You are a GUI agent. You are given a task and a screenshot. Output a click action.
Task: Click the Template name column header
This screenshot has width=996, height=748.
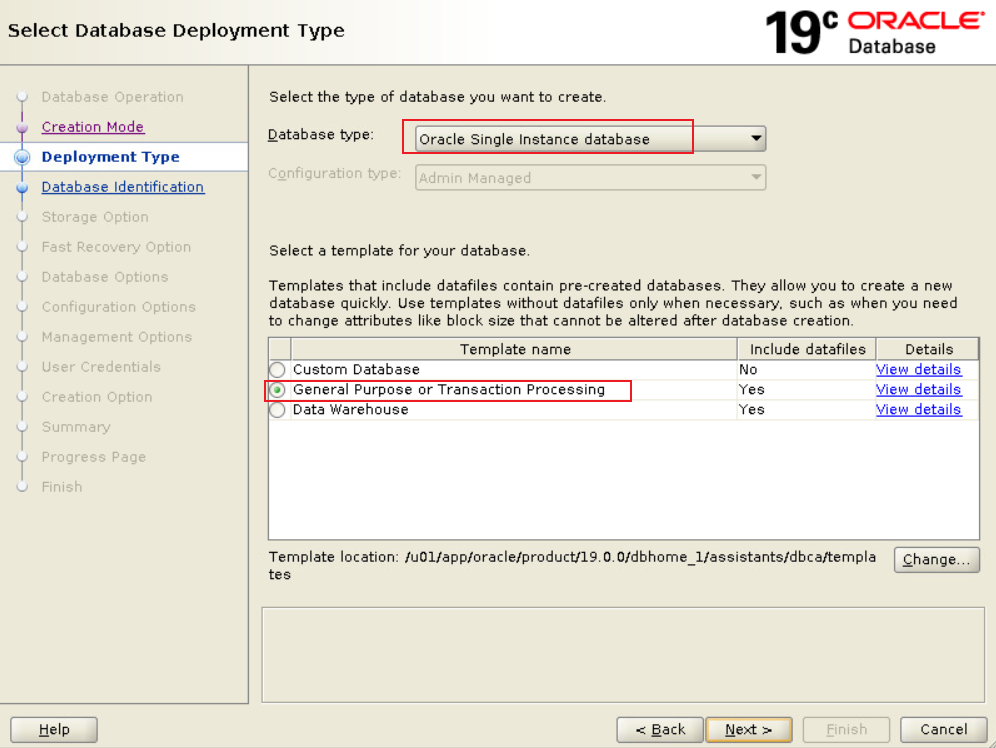(514, 349)
